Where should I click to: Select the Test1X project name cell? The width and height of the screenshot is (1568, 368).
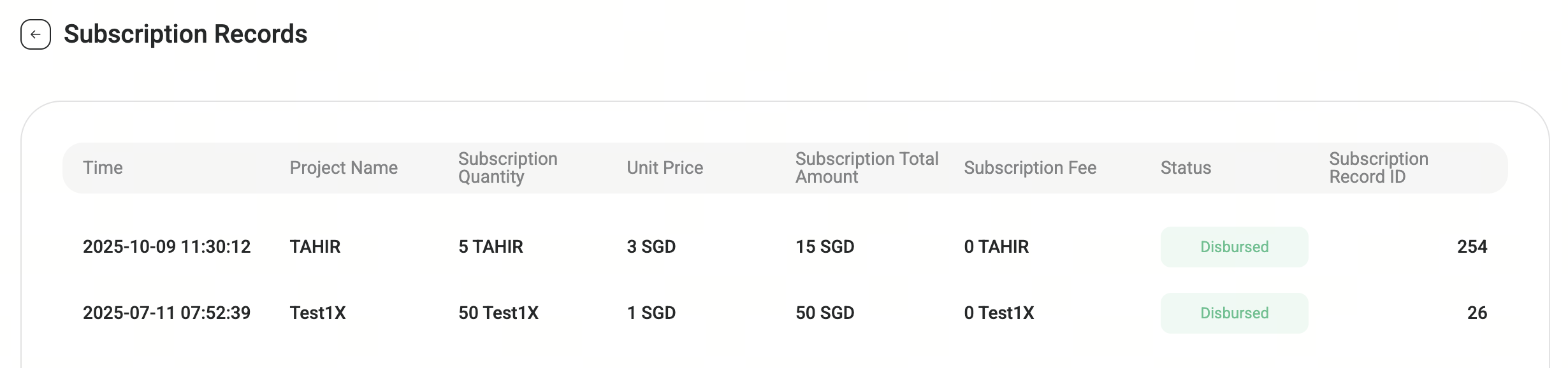[x=317, y=313]
